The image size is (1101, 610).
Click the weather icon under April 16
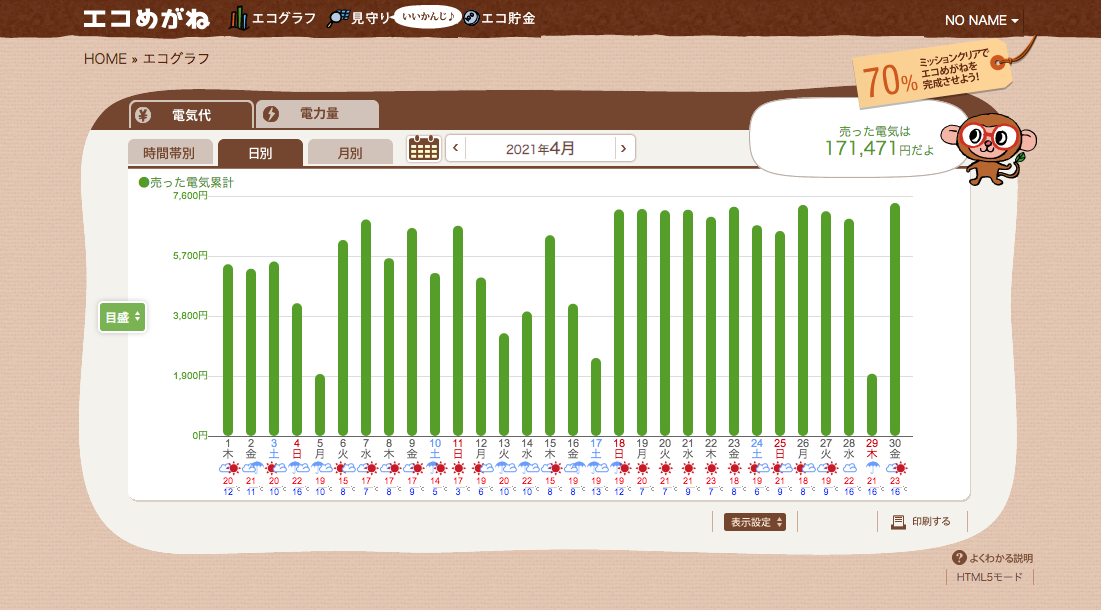click(574, 468)
